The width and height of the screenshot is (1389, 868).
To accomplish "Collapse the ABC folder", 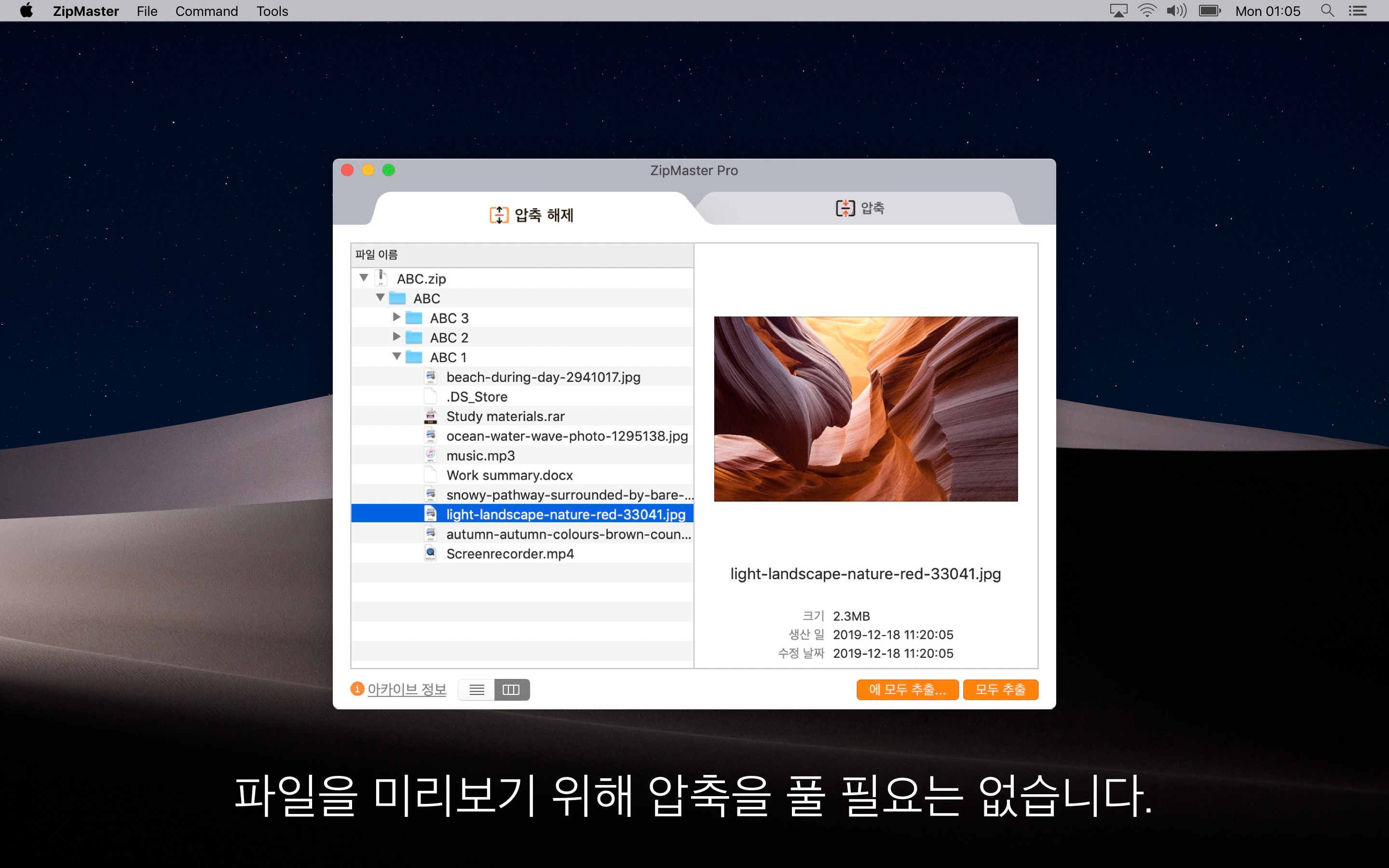I will coord(380,298).
